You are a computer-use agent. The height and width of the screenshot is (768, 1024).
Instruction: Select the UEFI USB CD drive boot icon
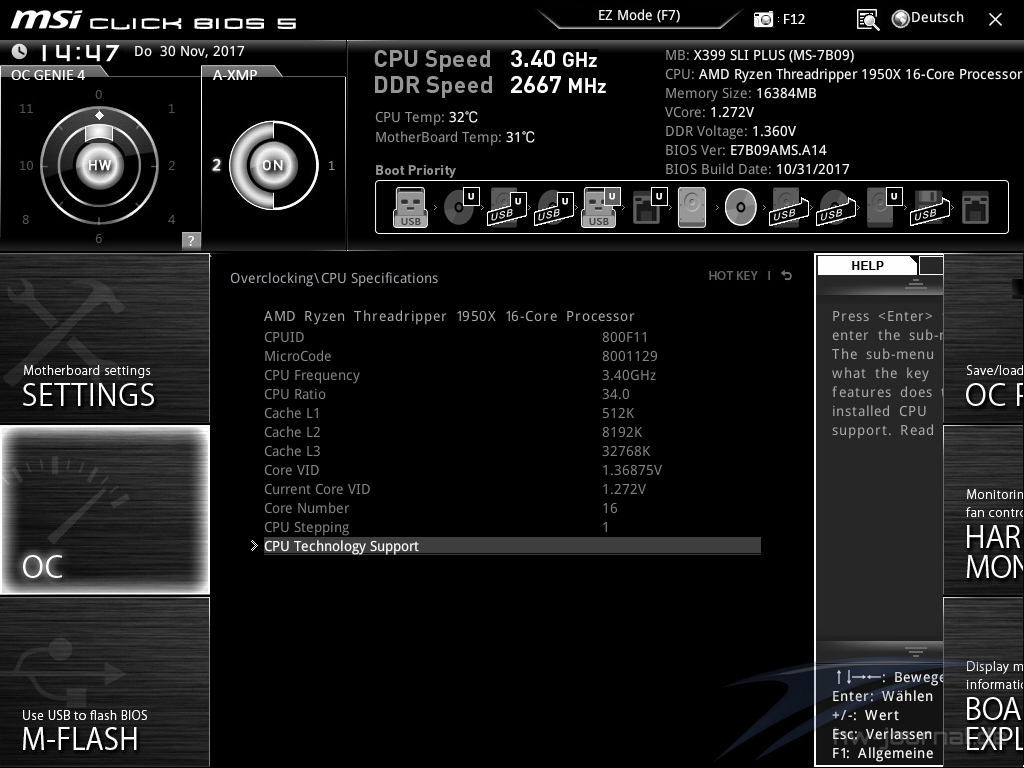[x=554, y=207]
